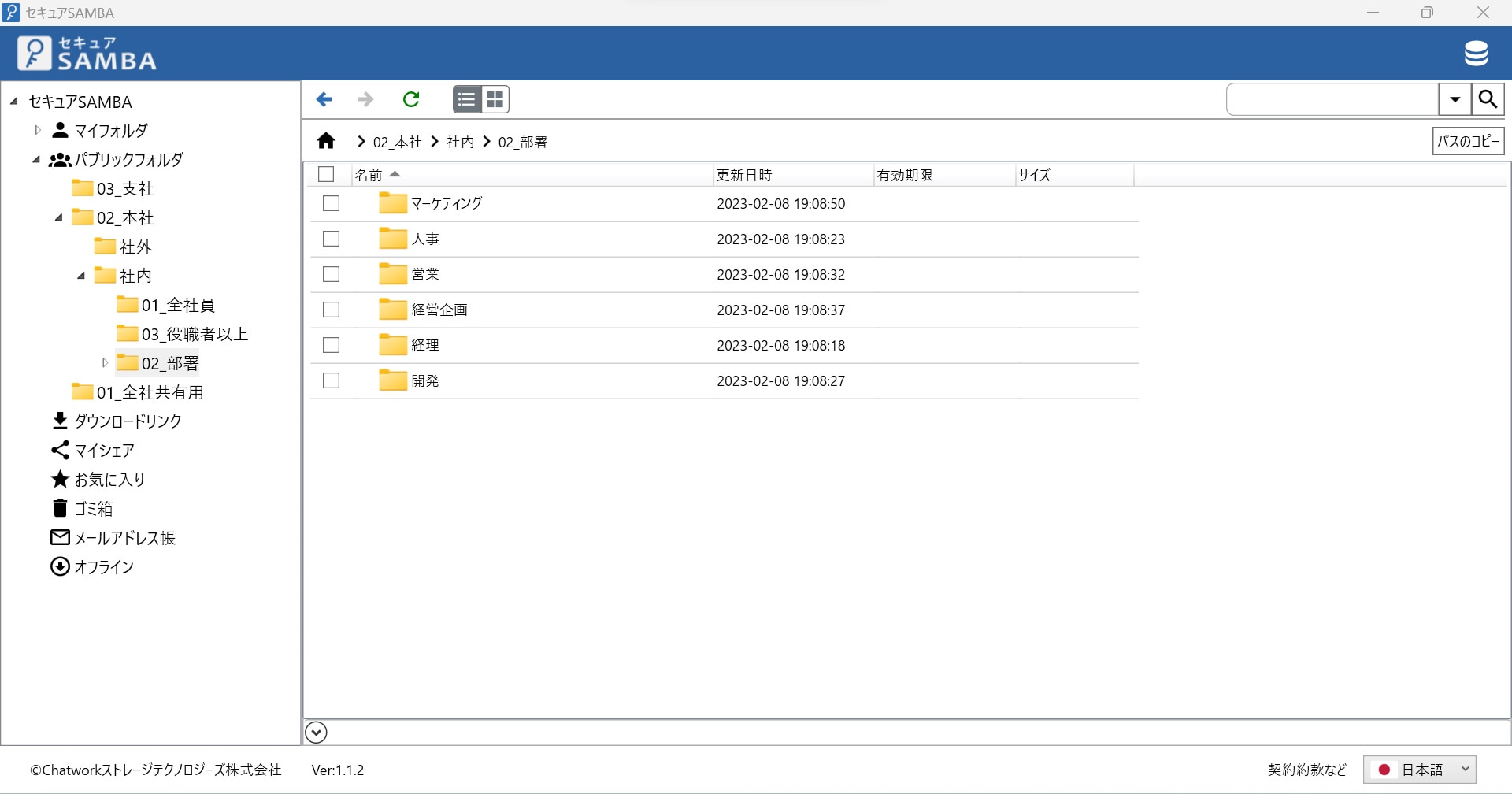Go to 02_本社 breadcrumb
The width and height of the screenshot is (1512, 794).
(398, 142)
